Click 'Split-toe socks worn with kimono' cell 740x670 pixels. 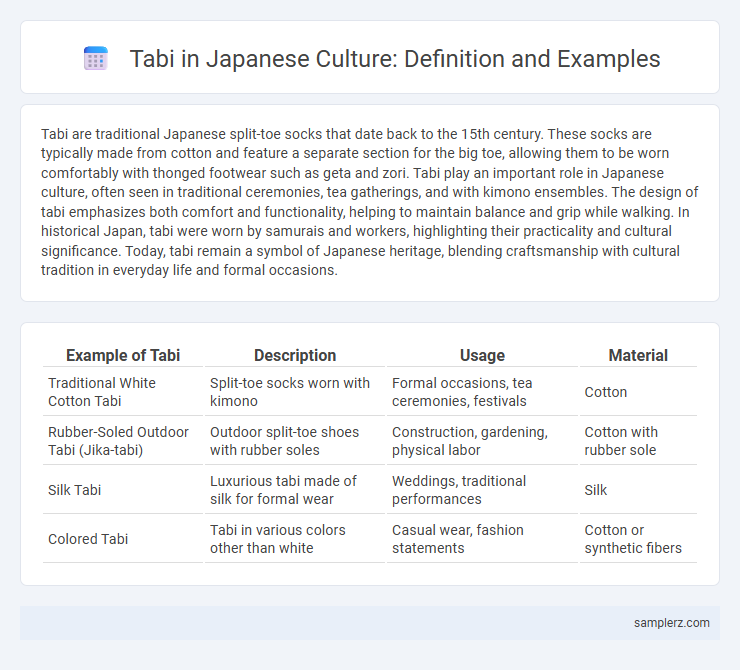tap(295, 392)
